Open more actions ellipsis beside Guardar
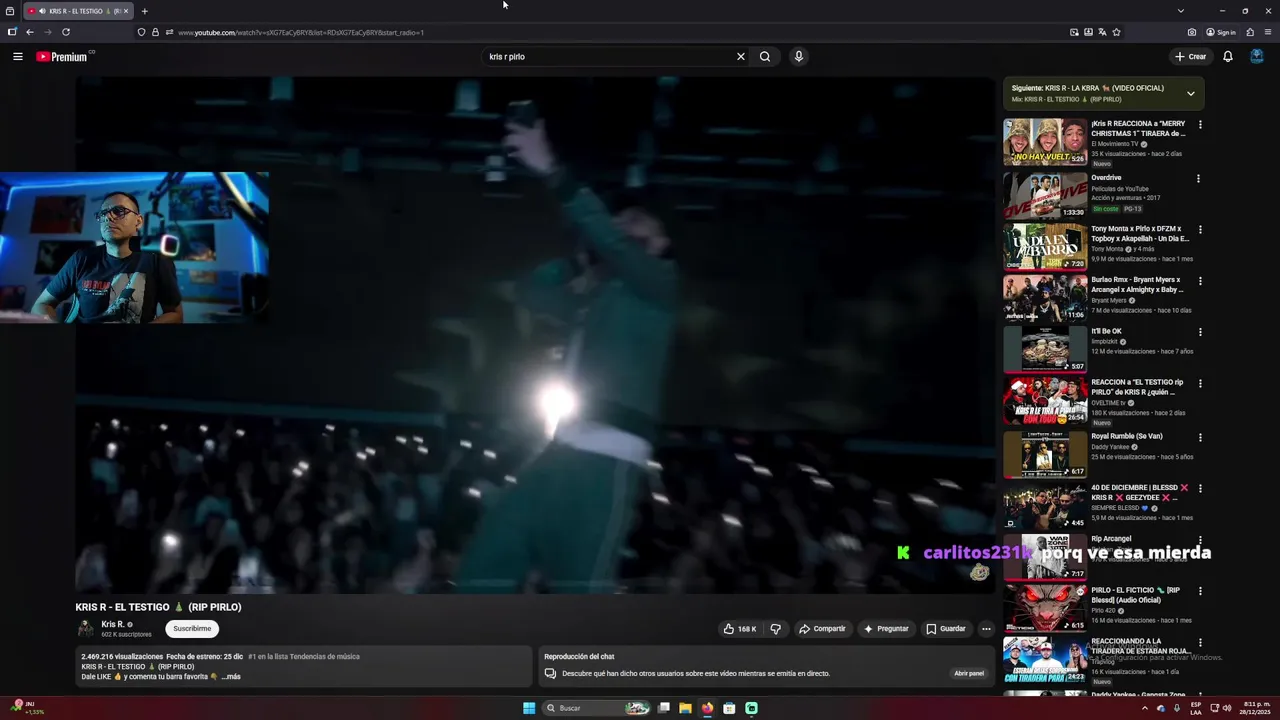Viewport: 1280px width, 720px height. tap(986, 629)
